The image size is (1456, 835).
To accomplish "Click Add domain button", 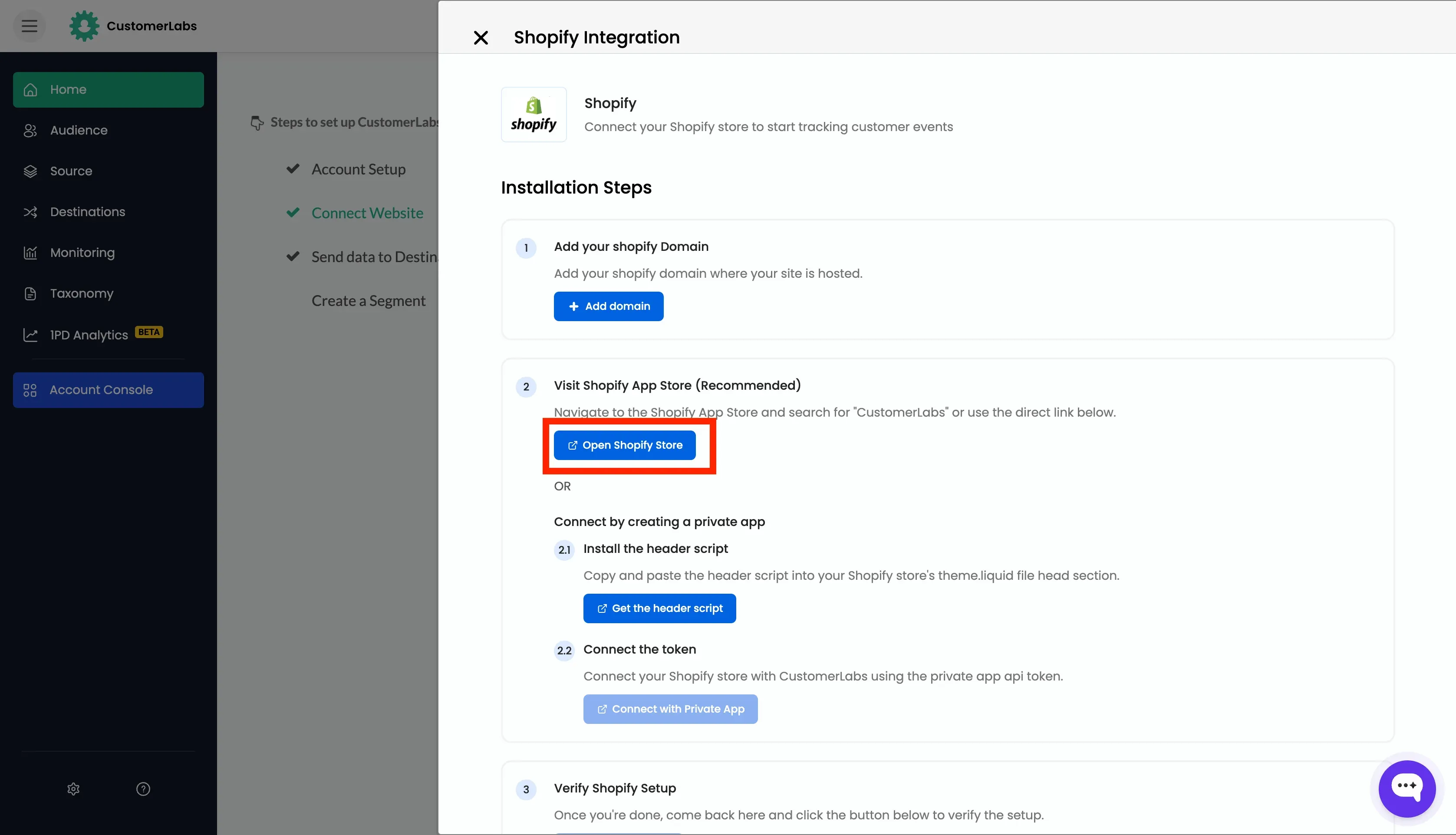I will (x=609, y=306).
